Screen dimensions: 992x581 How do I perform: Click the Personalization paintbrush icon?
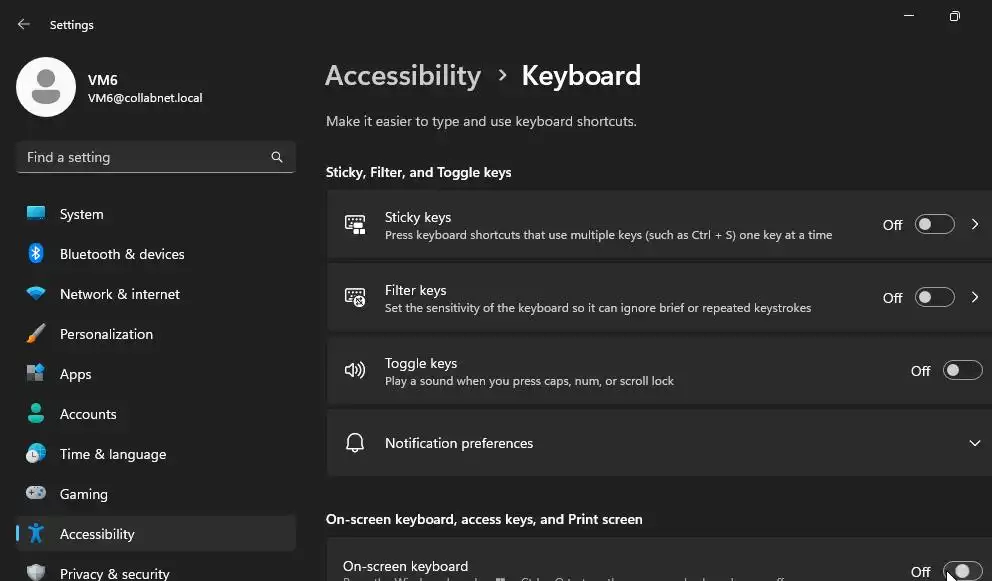tap(36, 334)
